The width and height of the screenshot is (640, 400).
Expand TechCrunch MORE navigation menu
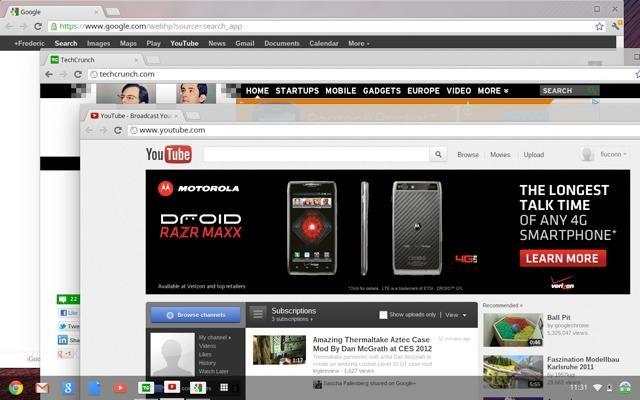[x=492, y=91]
